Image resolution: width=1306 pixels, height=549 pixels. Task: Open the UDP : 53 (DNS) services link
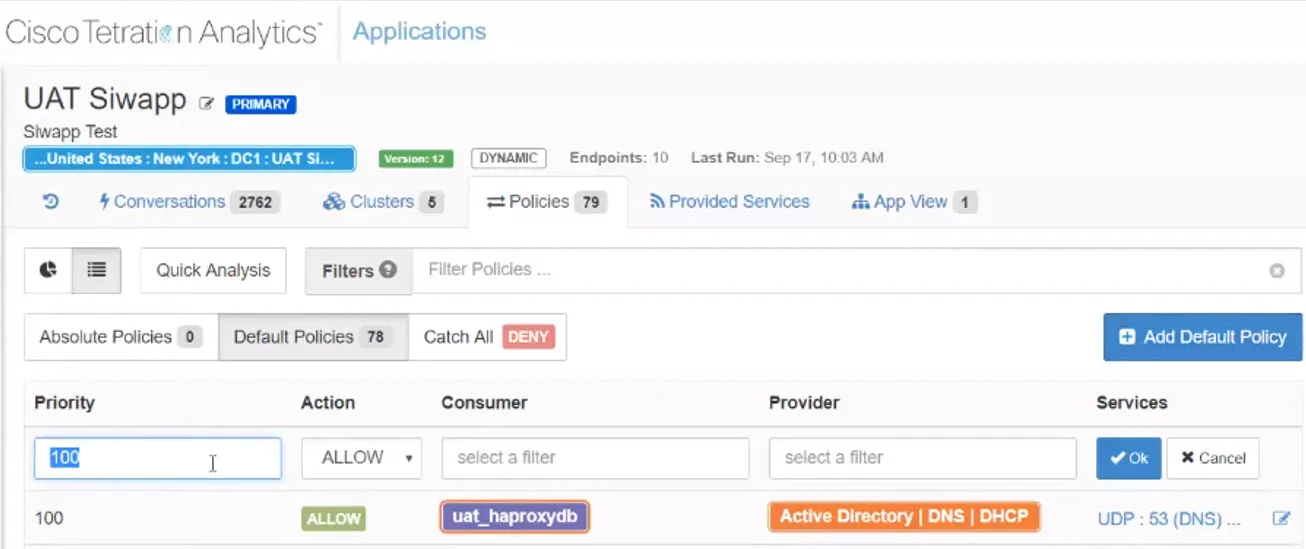[1169, 518]
